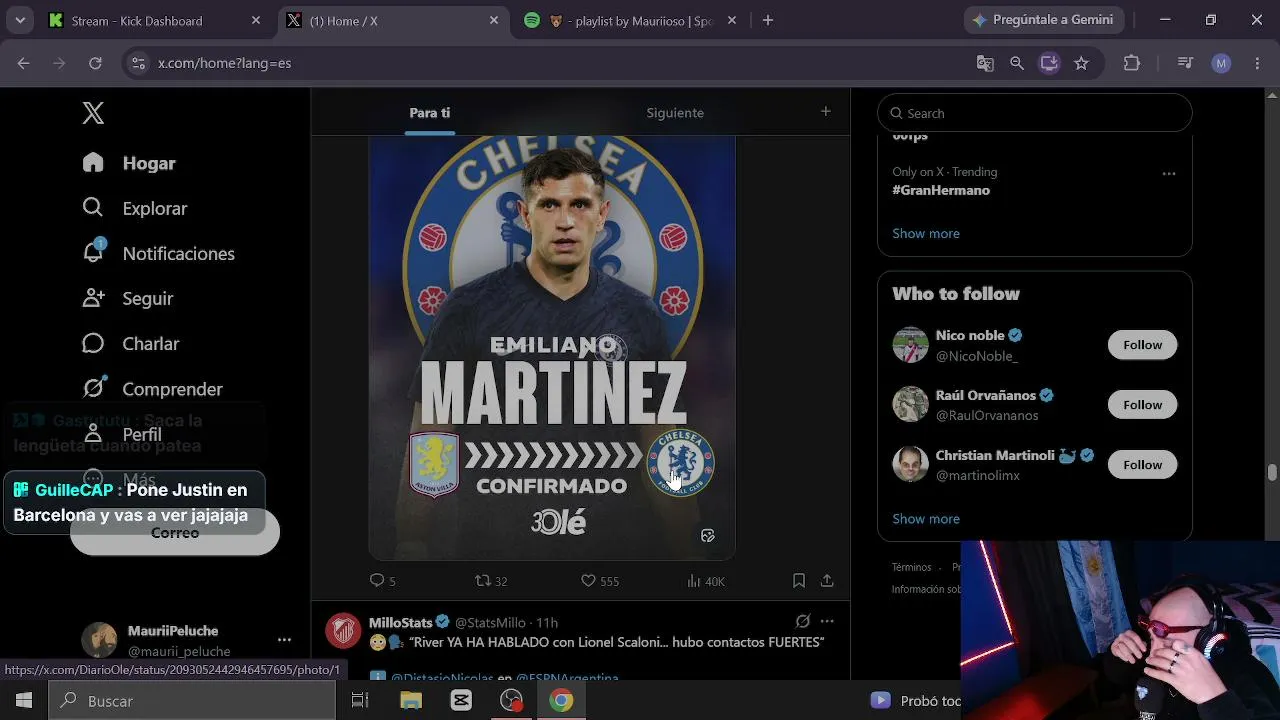The height and width of the screenshot is (720, 1280).
Task: Share the Emiliano Martinez post
Action: (x=827, y=580)
